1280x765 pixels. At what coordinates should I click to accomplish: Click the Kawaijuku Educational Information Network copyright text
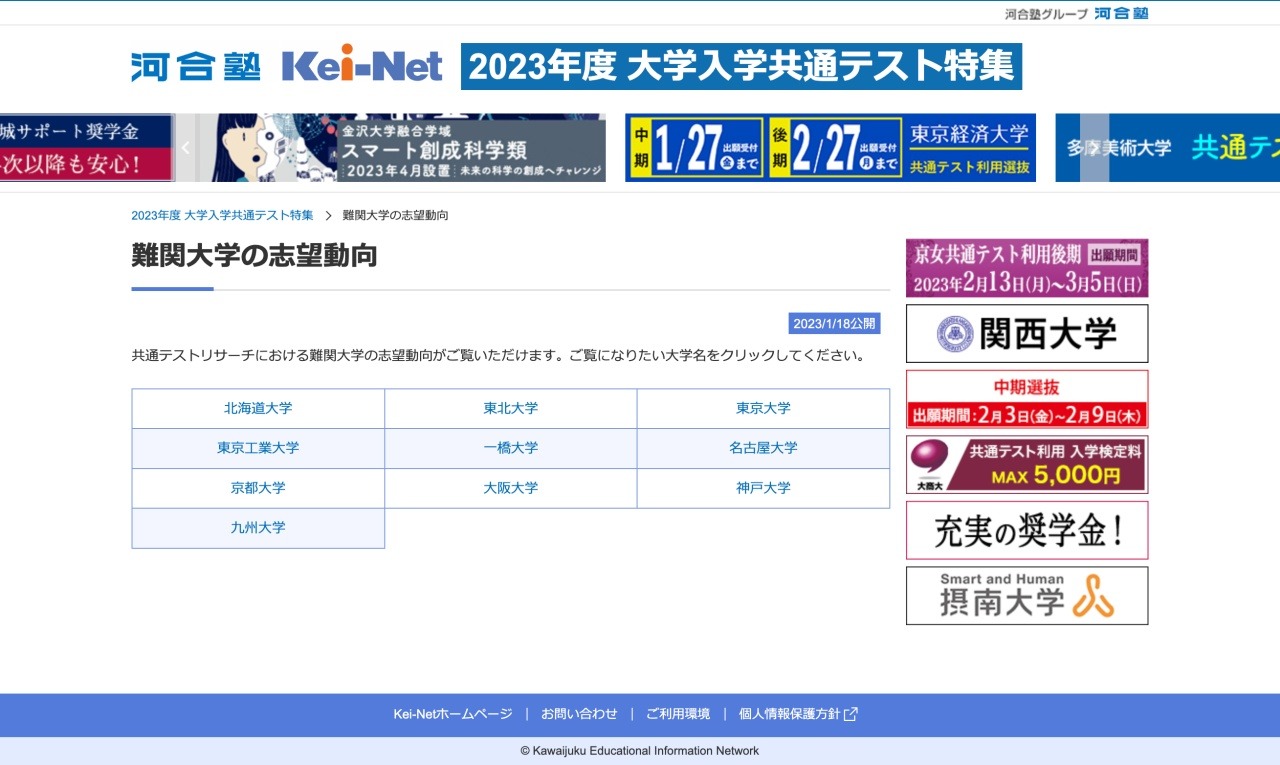640,751
